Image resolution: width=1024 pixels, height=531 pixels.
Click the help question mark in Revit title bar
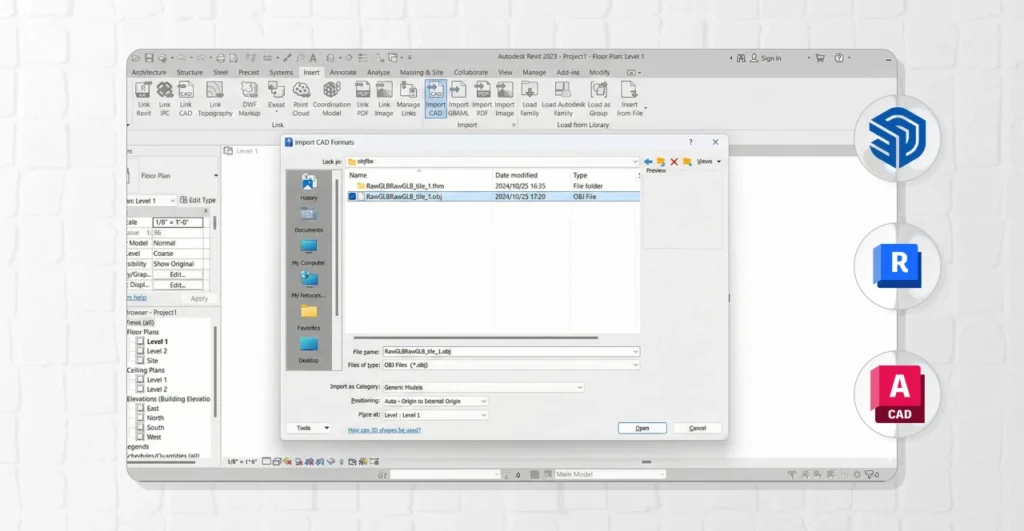tap(839, 57)
